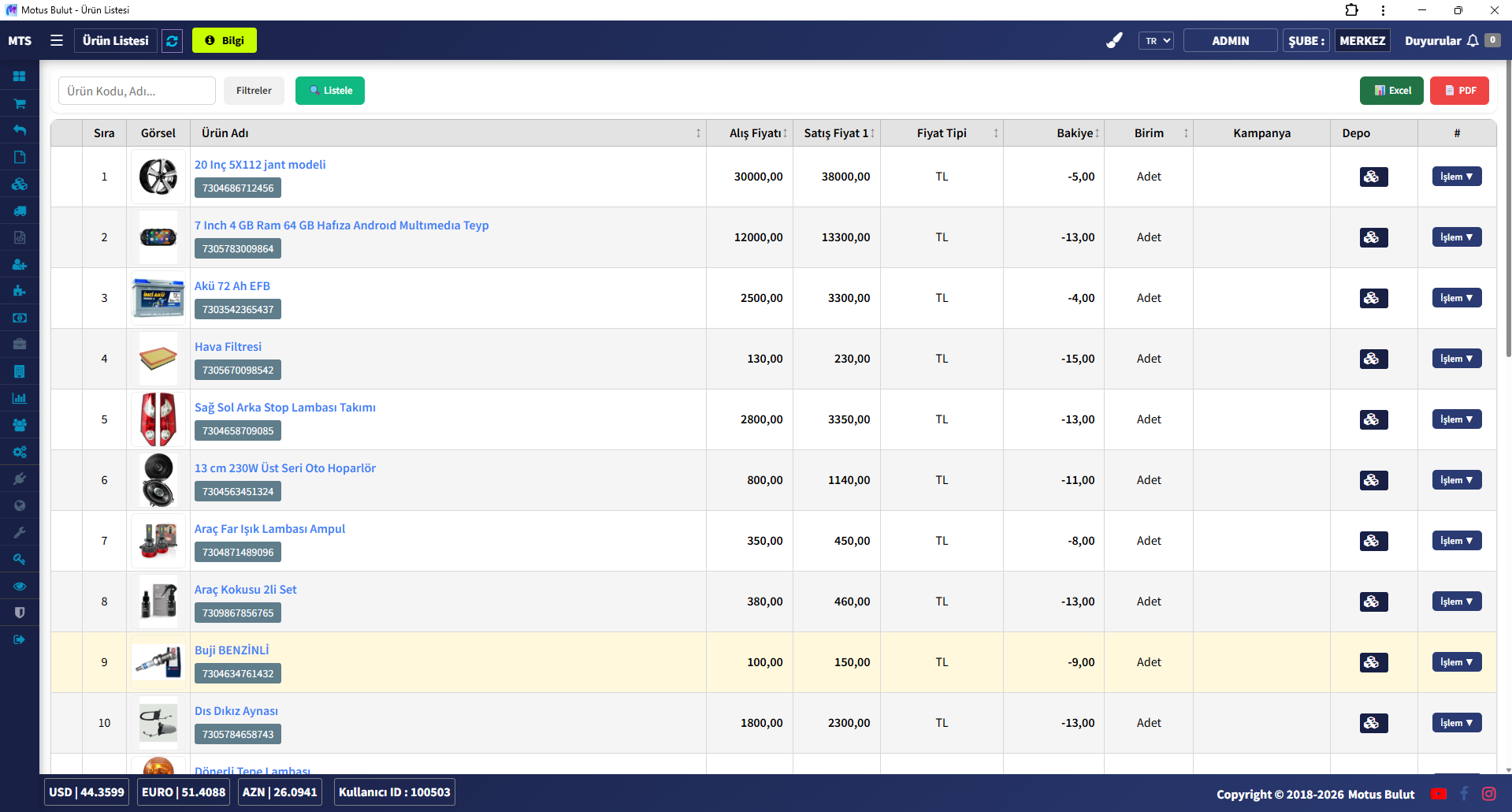Expand the İşlem dropdown for Buji BENZİNLİ
The width and height of the screenshot is (1512, 812).
pyautogui.click(x=1456, y=662)
